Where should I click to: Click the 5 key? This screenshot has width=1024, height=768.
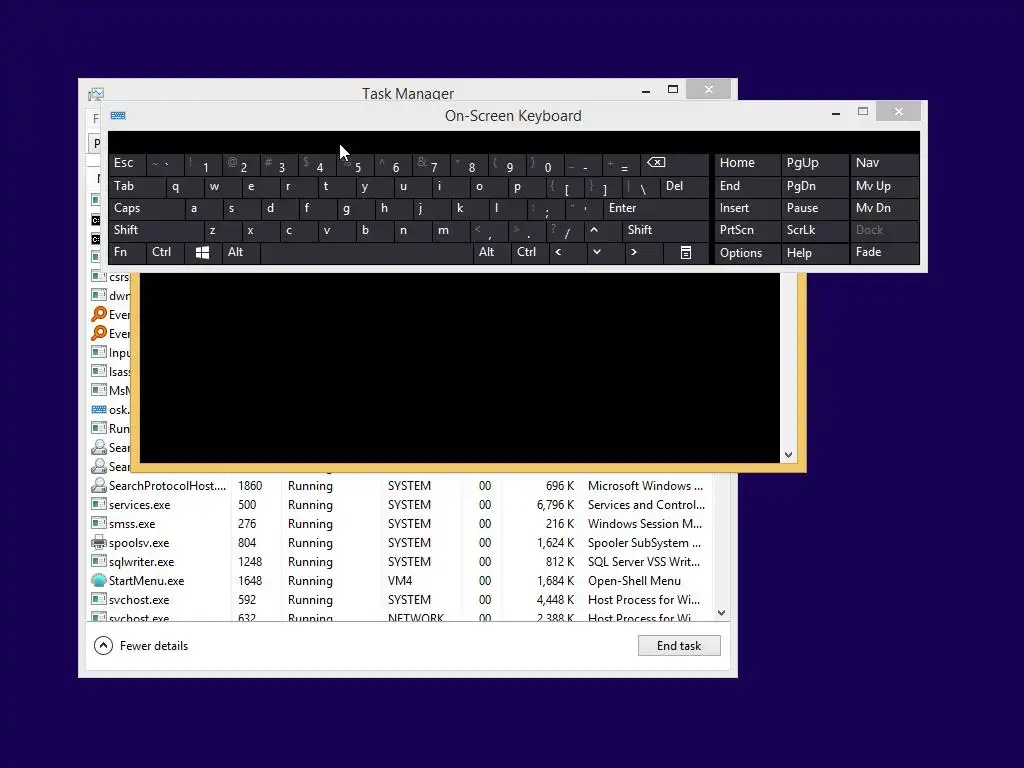(357, 164)
